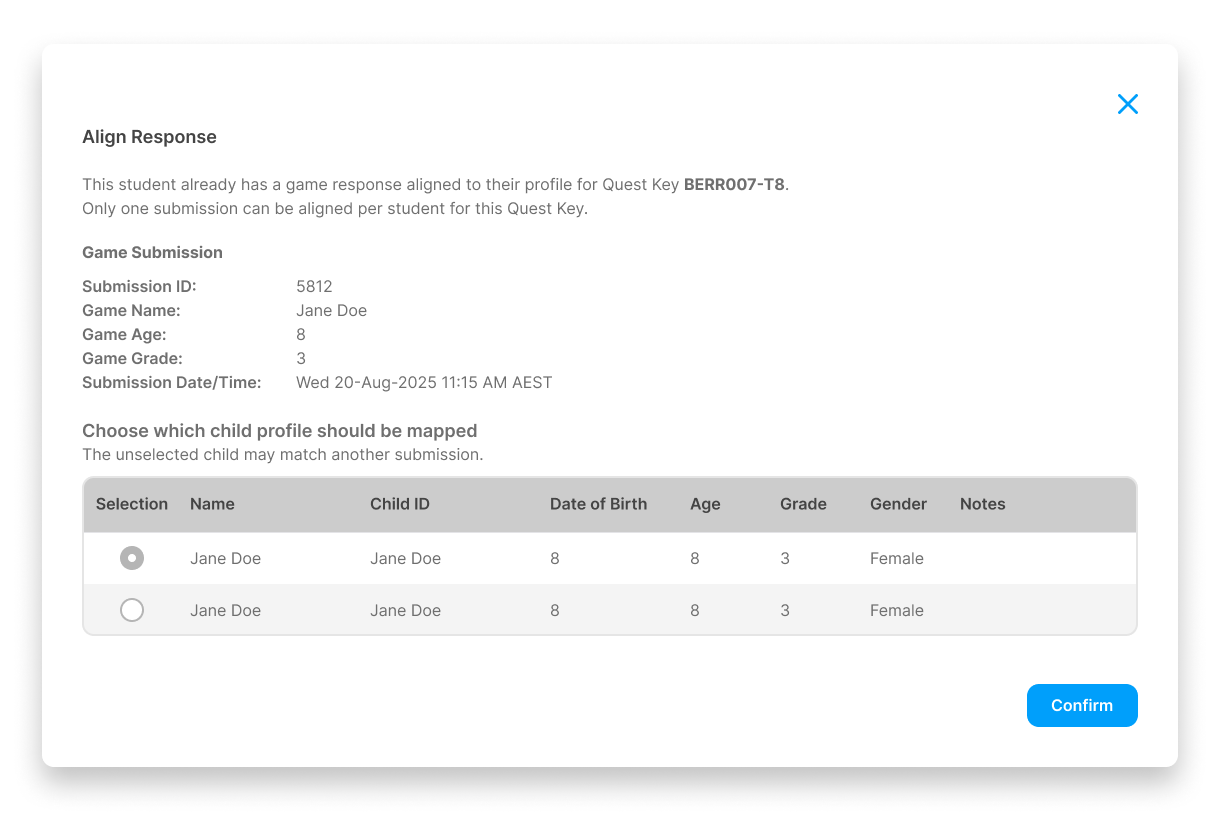Click the blue X close icon

[1128, 104]
